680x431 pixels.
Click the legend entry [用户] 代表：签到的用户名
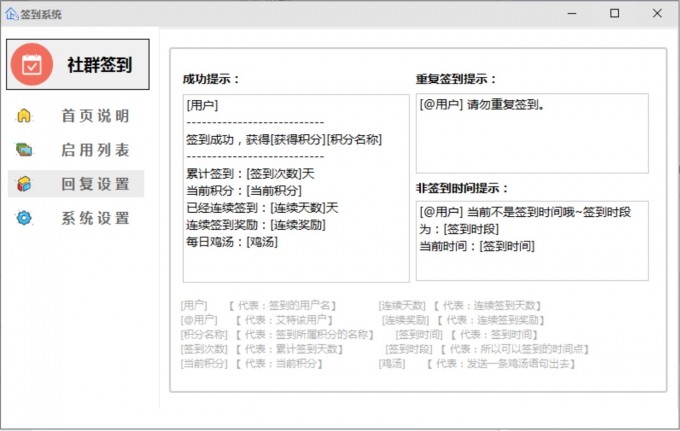pyautogui.click(x=259, y=306)
